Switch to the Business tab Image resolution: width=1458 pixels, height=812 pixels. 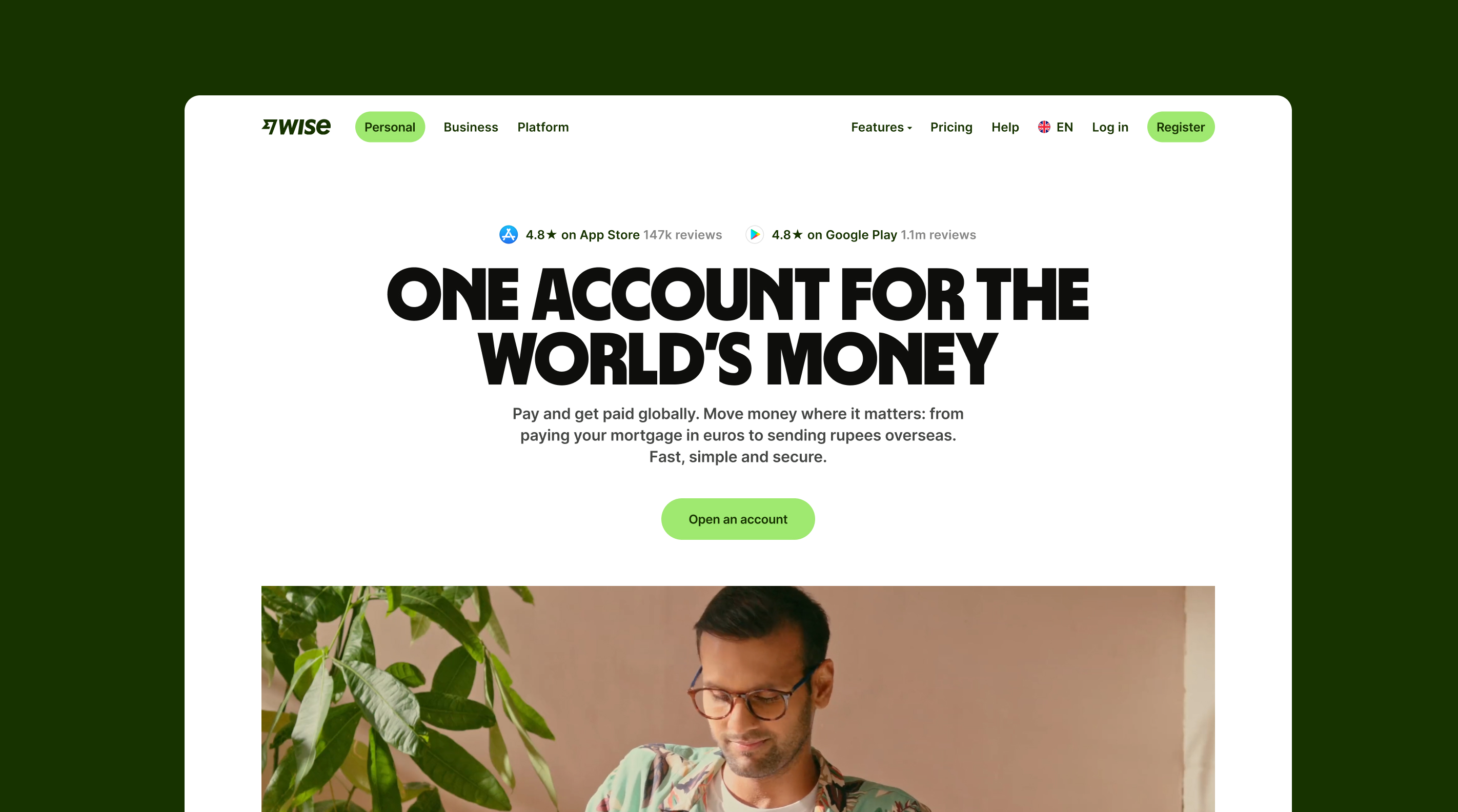pyautogui.click(x=471, y=127)
